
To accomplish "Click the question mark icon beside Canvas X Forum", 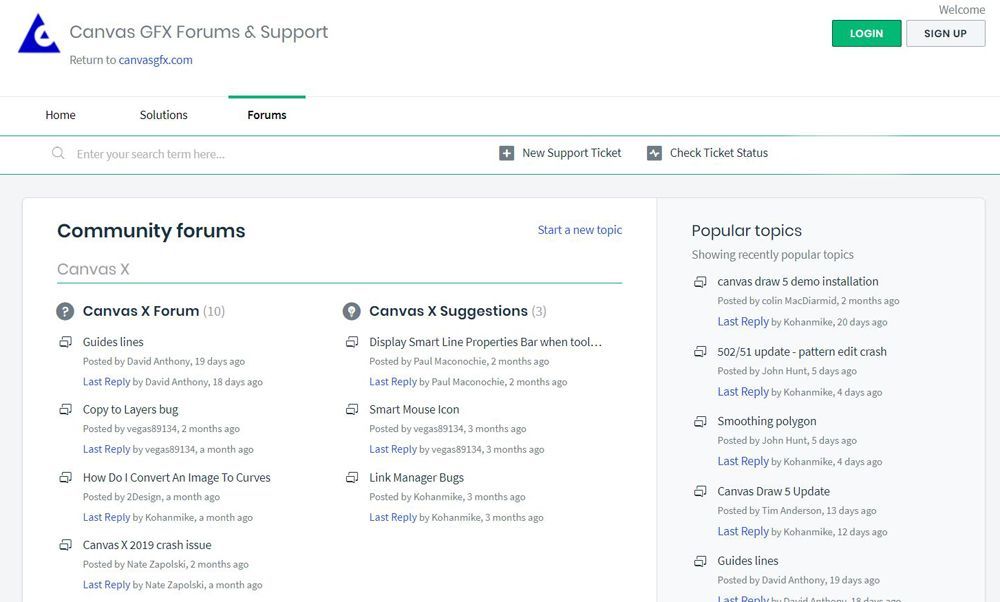I will click(65, 311).
